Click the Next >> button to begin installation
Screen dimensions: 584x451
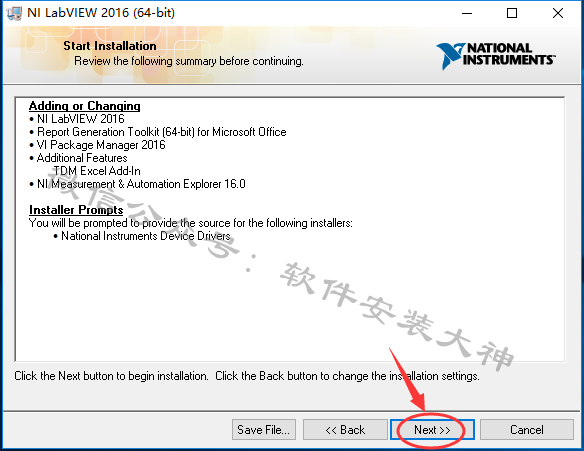pyautogui.click(x=432, y=430)
